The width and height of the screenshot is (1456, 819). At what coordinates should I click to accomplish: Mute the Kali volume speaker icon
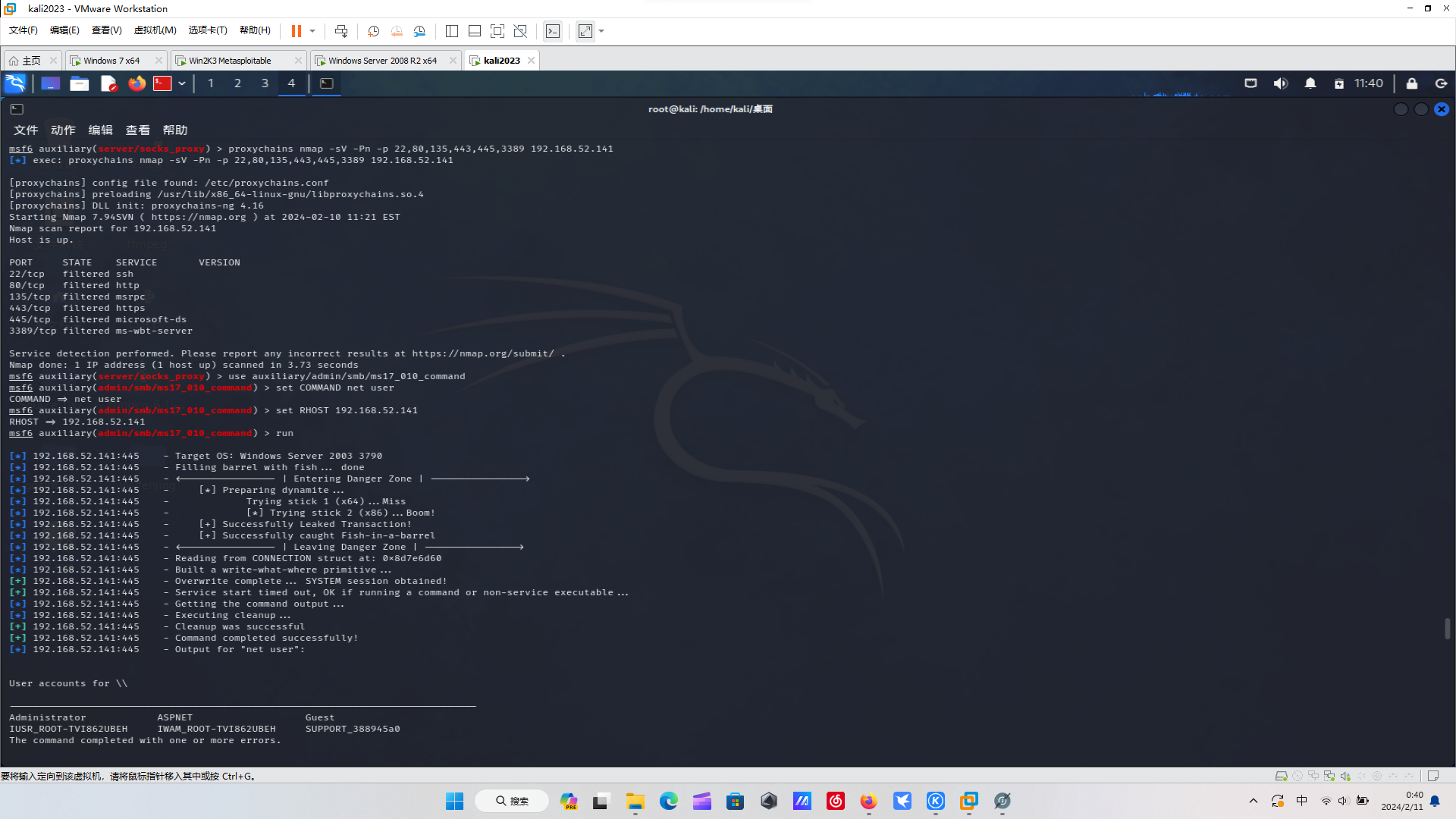click(x=1280, y=83)
